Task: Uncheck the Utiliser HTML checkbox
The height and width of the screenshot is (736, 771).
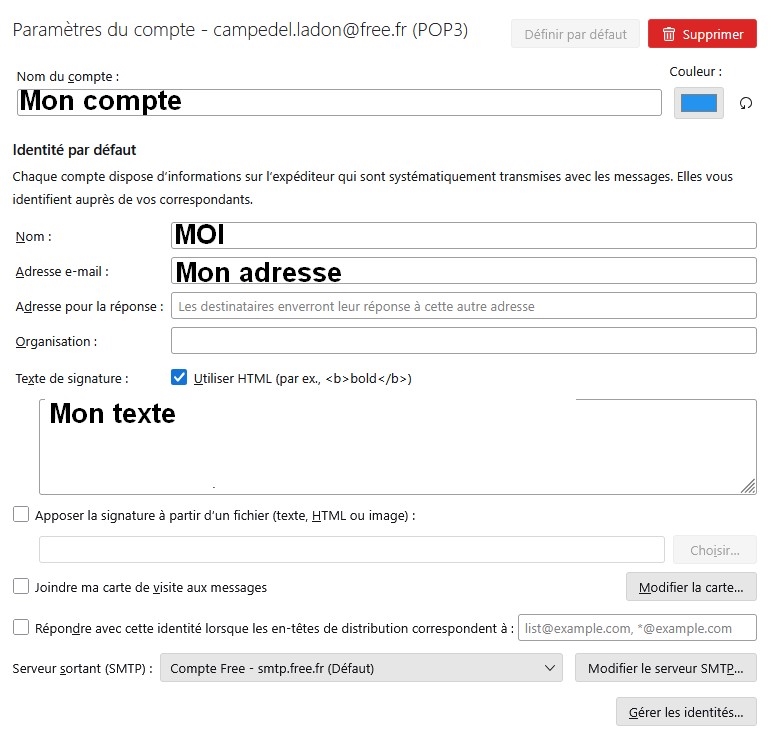Action: (x=179, y=378)
